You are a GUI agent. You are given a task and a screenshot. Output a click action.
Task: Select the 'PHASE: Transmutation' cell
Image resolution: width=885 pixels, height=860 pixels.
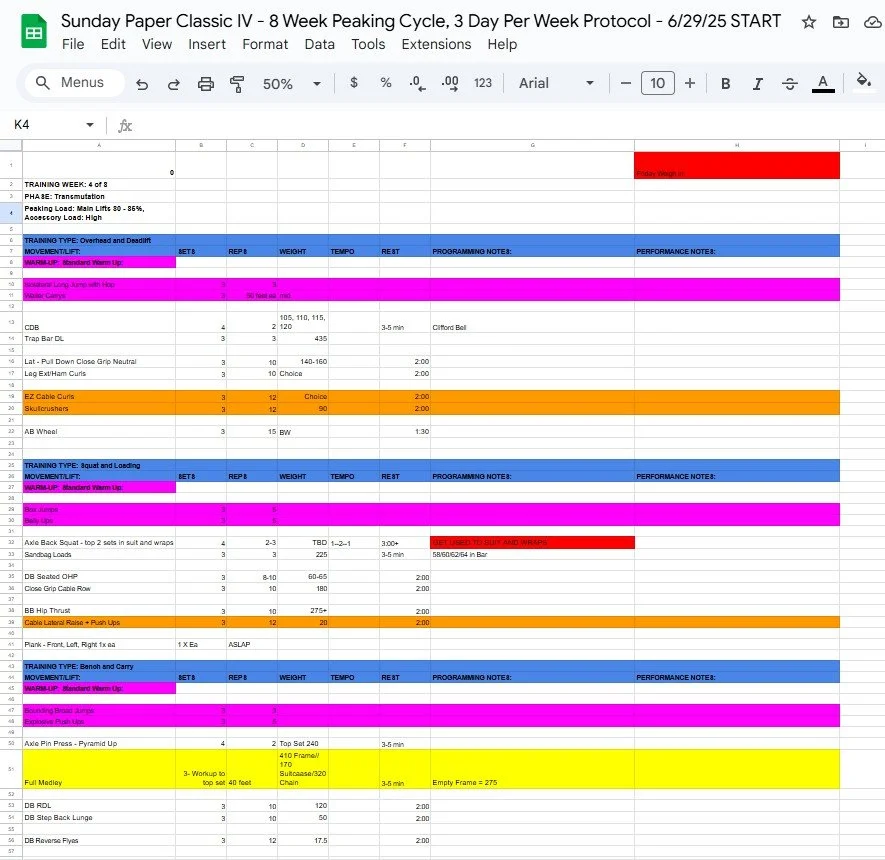(99, 196)
